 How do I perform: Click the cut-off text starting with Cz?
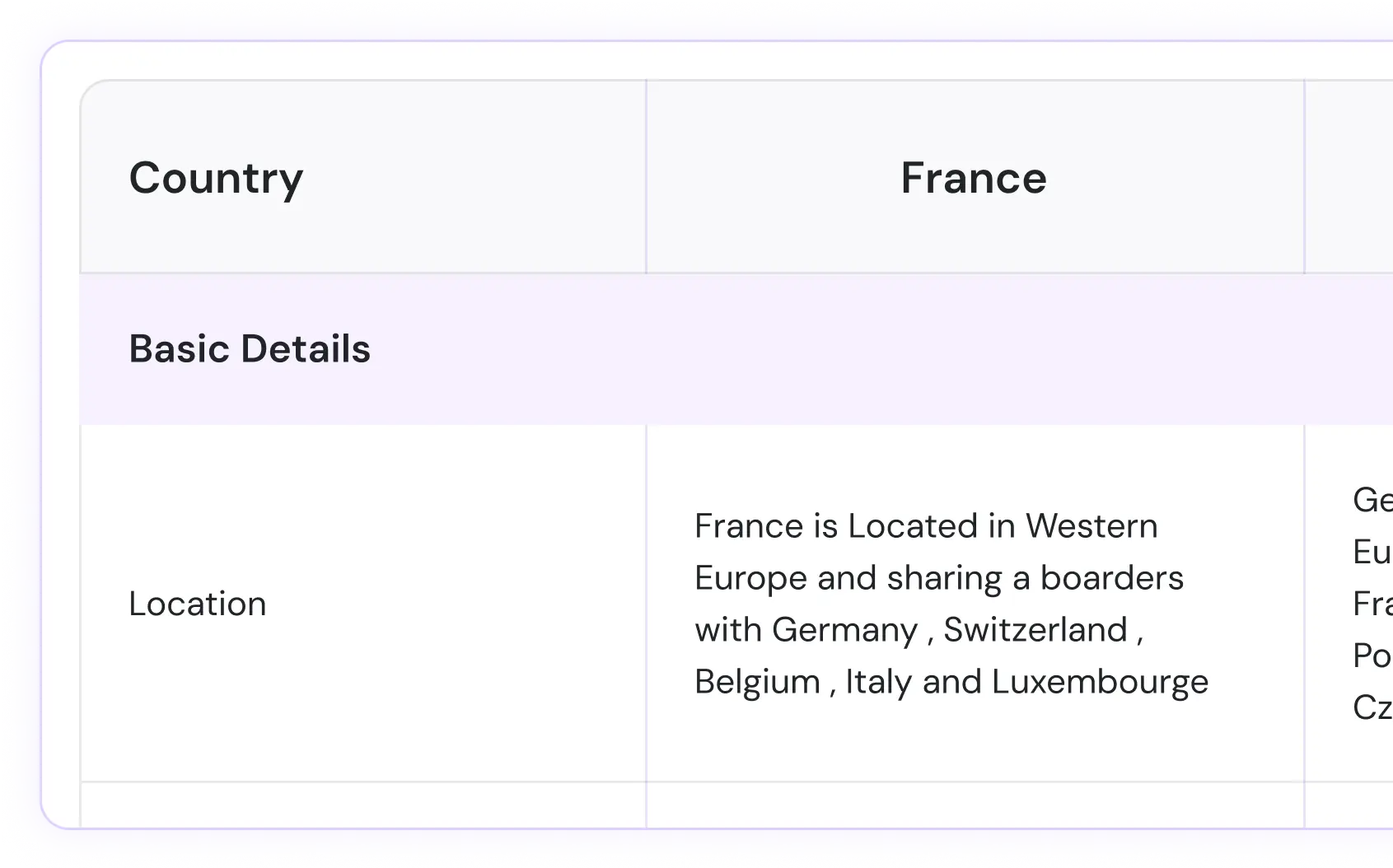(x=1372, y=707)
